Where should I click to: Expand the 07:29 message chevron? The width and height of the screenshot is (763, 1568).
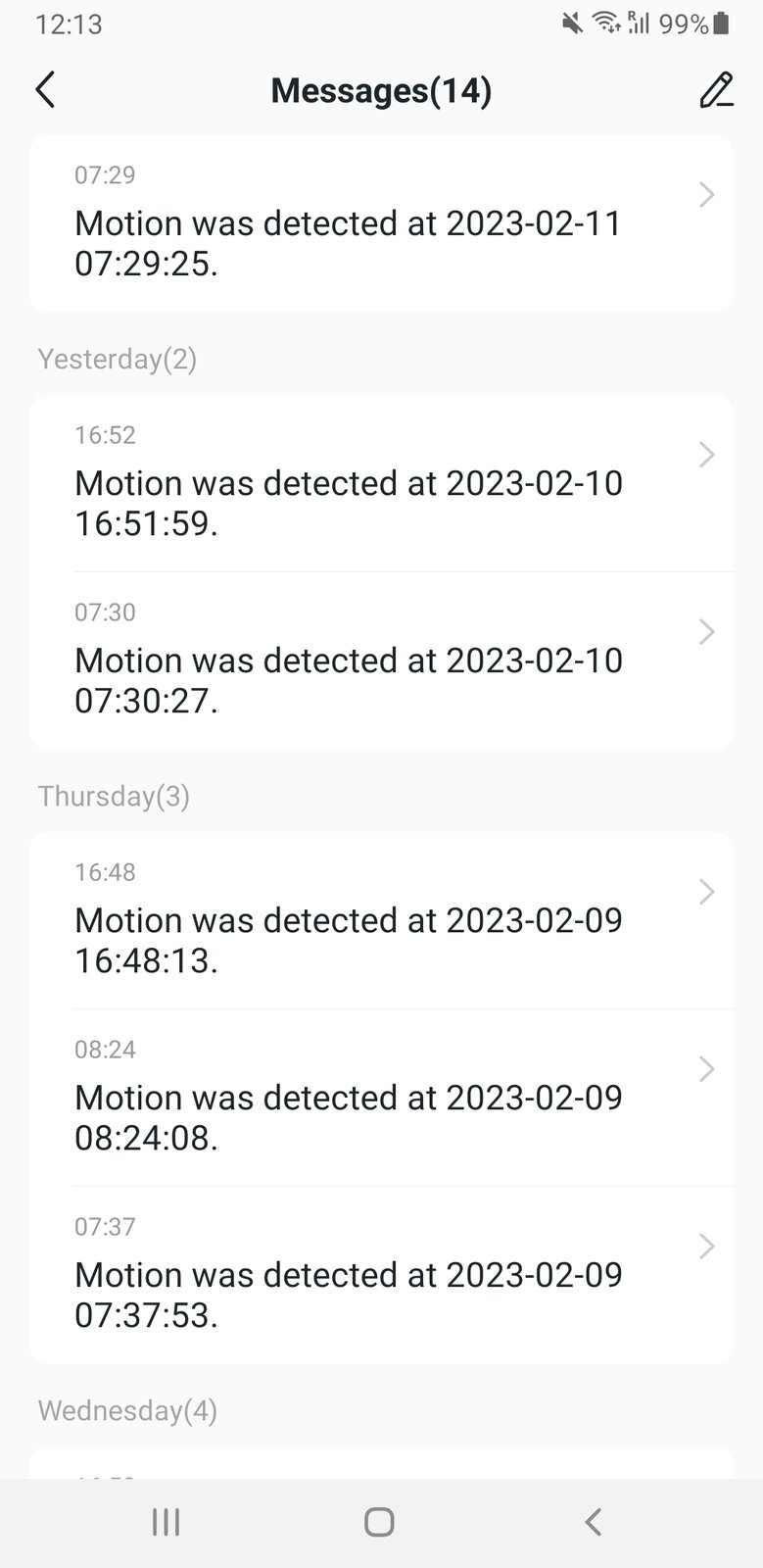(706, 195)
